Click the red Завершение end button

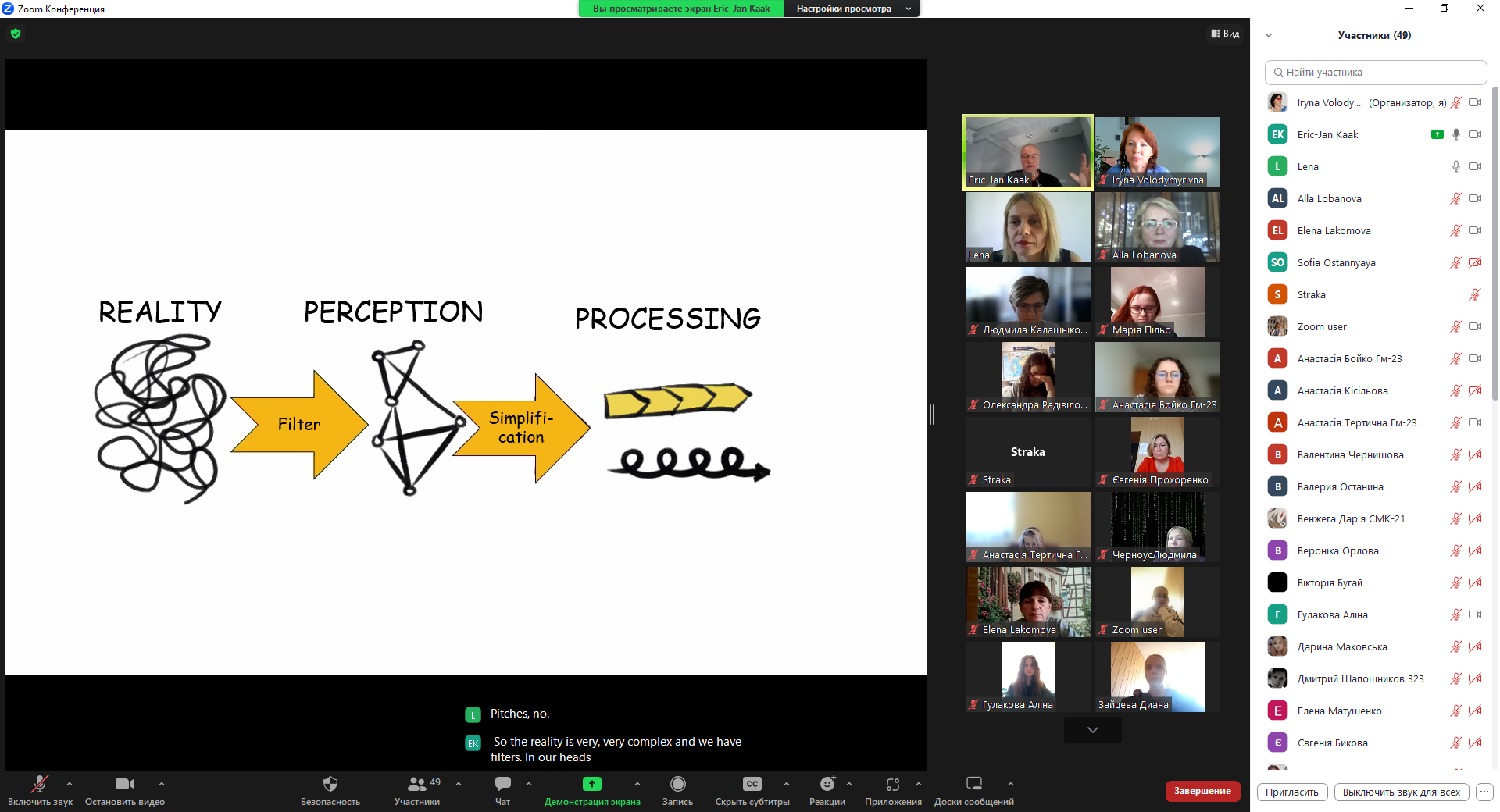tap(1202, 791)
